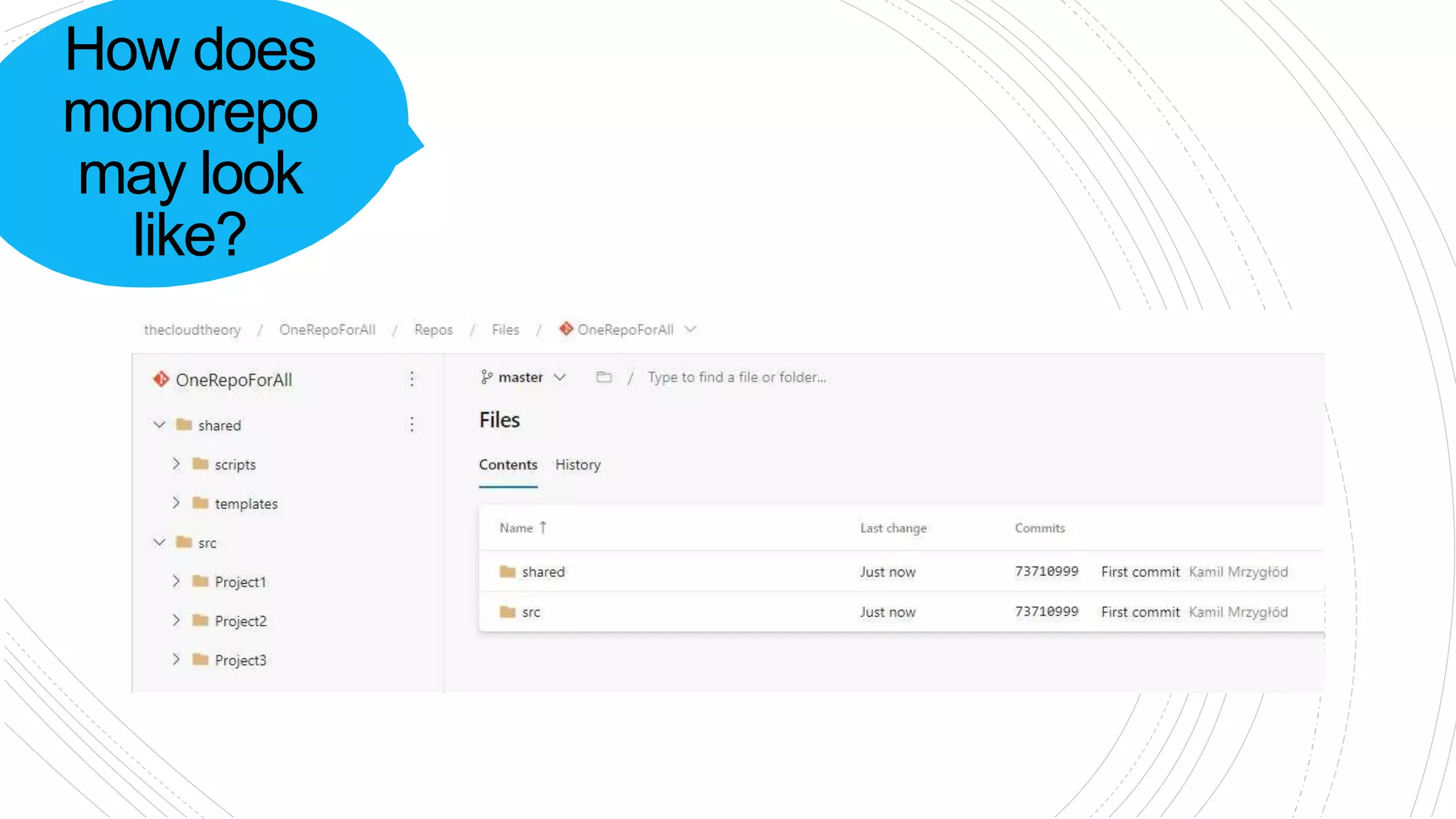Click the branch icon next to master

[486, 377]
